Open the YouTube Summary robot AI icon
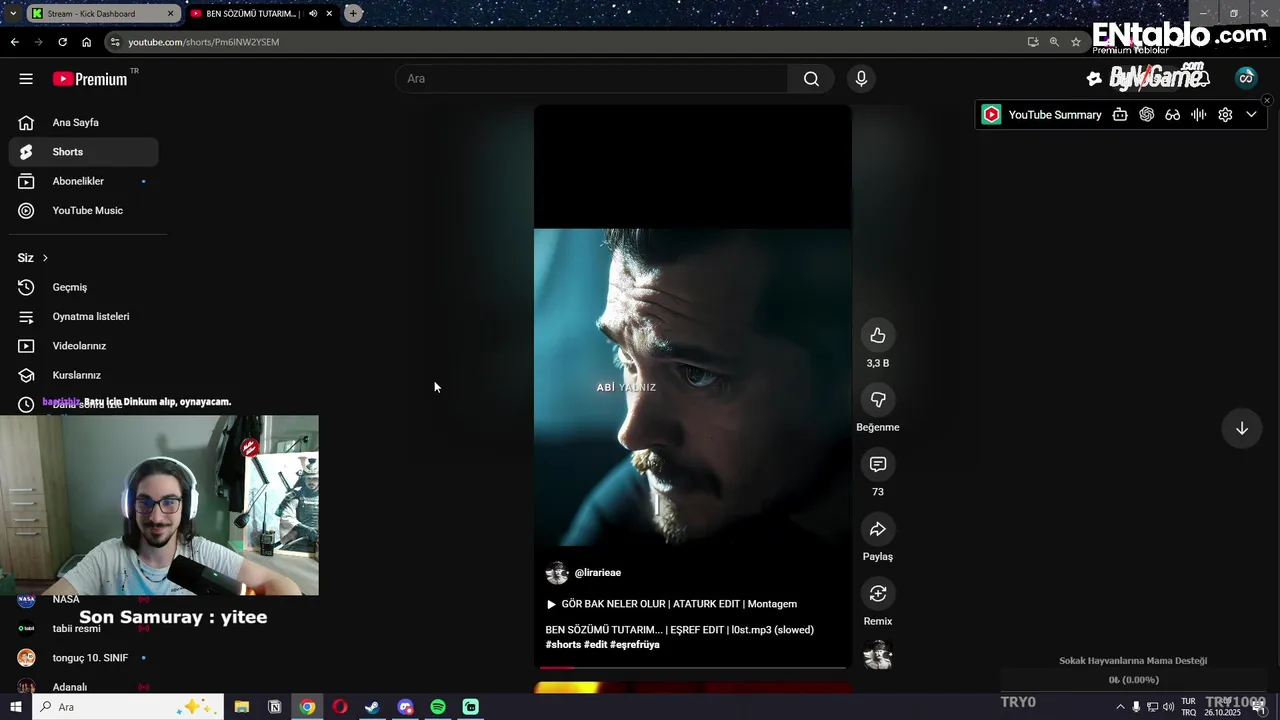This screenshot has height=720, width=1280. 1120,115
